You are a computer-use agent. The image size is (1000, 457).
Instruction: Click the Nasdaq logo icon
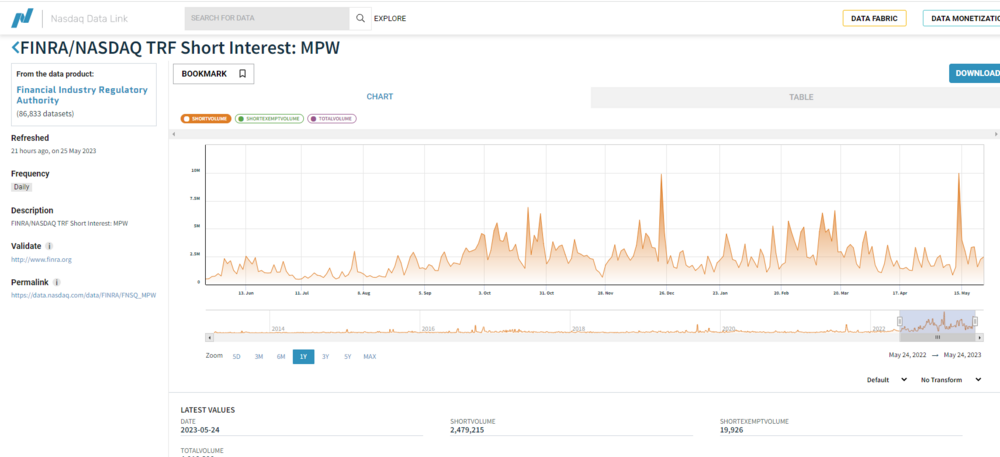click(22, 18)
